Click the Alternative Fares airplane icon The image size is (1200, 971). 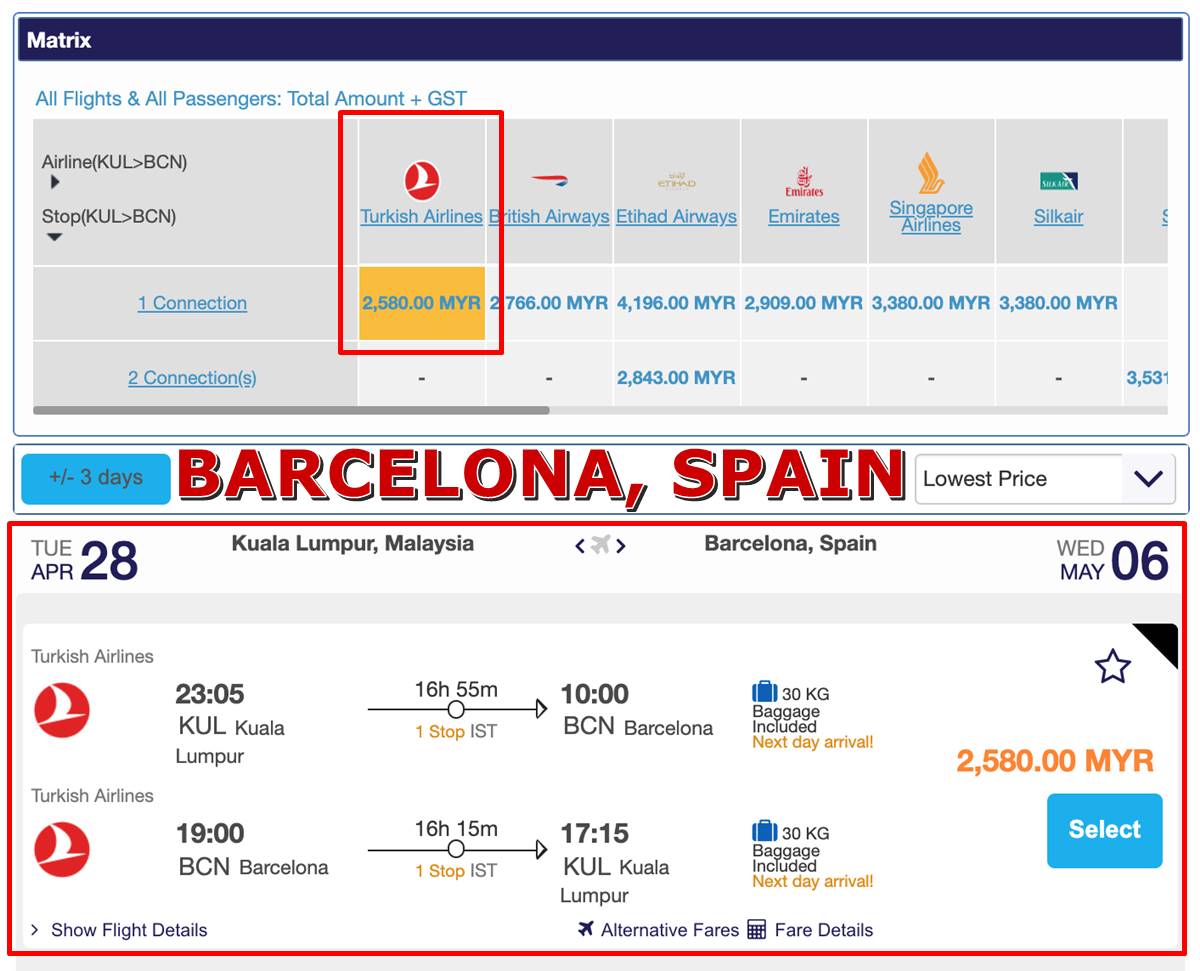[587, 929]
